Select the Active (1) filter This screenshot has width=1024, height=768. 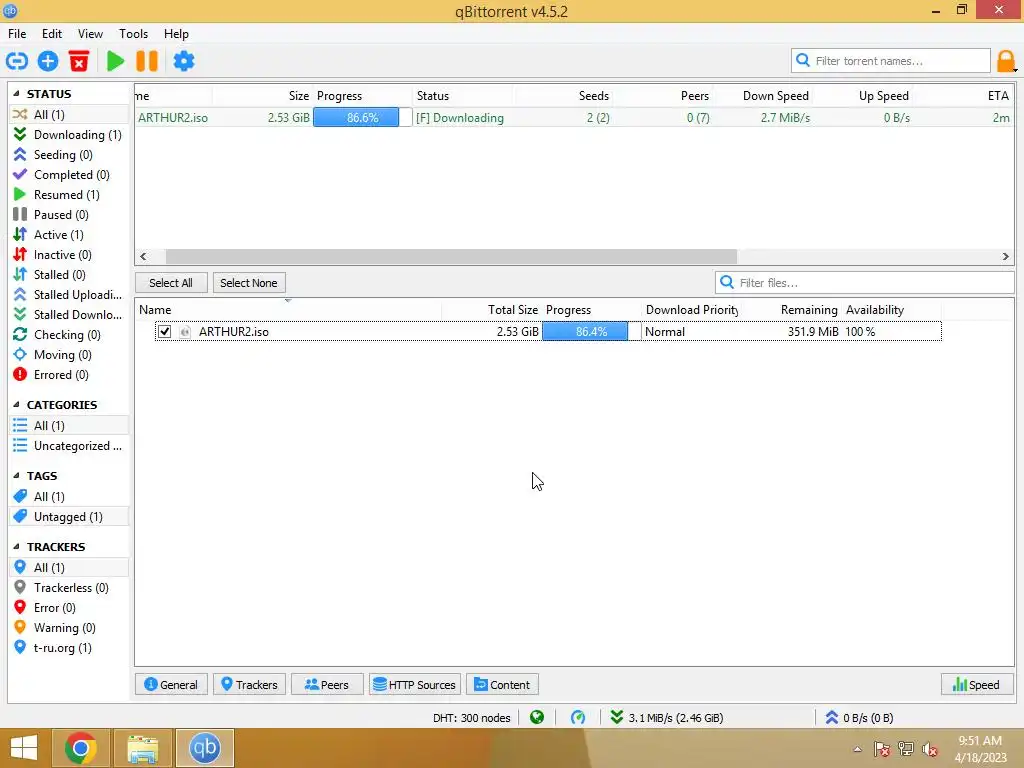[x=68, y=234]
